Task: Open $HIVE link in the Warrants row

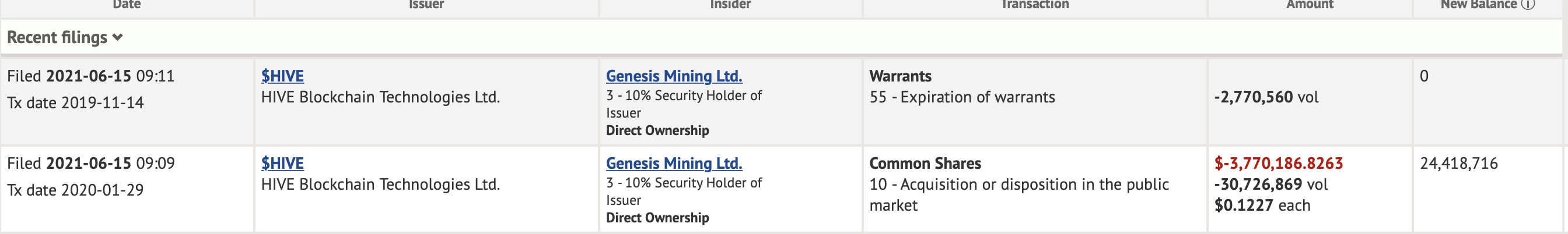Action: pyautogui.click(x=282, y=76)
